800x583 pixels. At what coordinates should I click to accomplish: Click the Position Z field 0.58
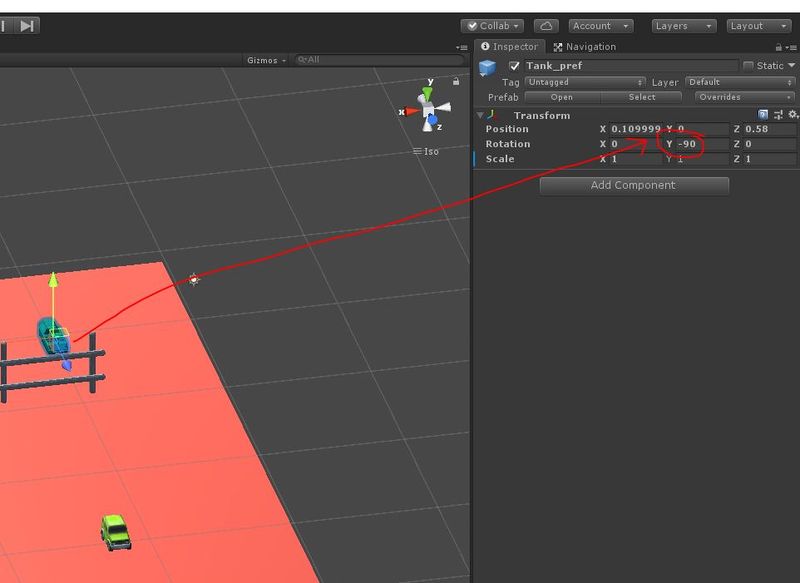pyautogui.click(x=769, y=129)
